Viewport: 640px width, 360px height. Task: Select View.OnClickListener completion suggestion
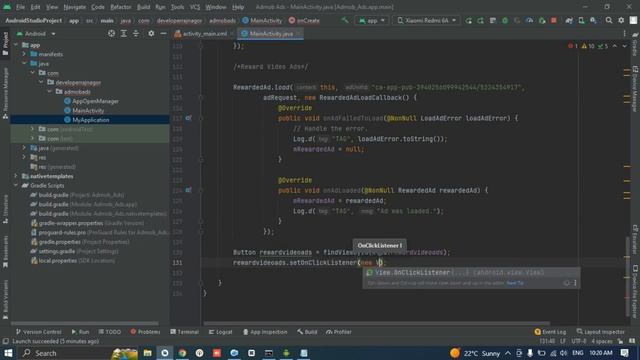click(471, 272)
